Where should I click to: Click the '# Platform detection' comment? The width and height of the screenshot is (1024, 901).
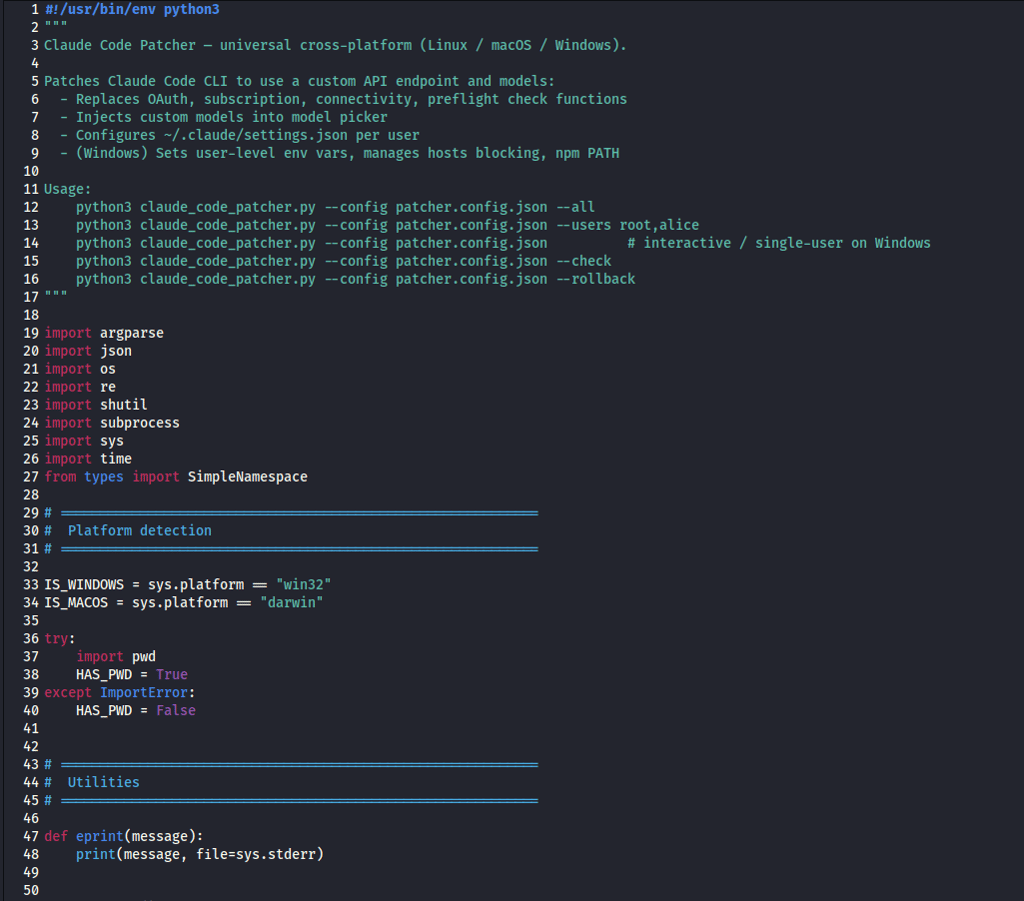point(128,530)
